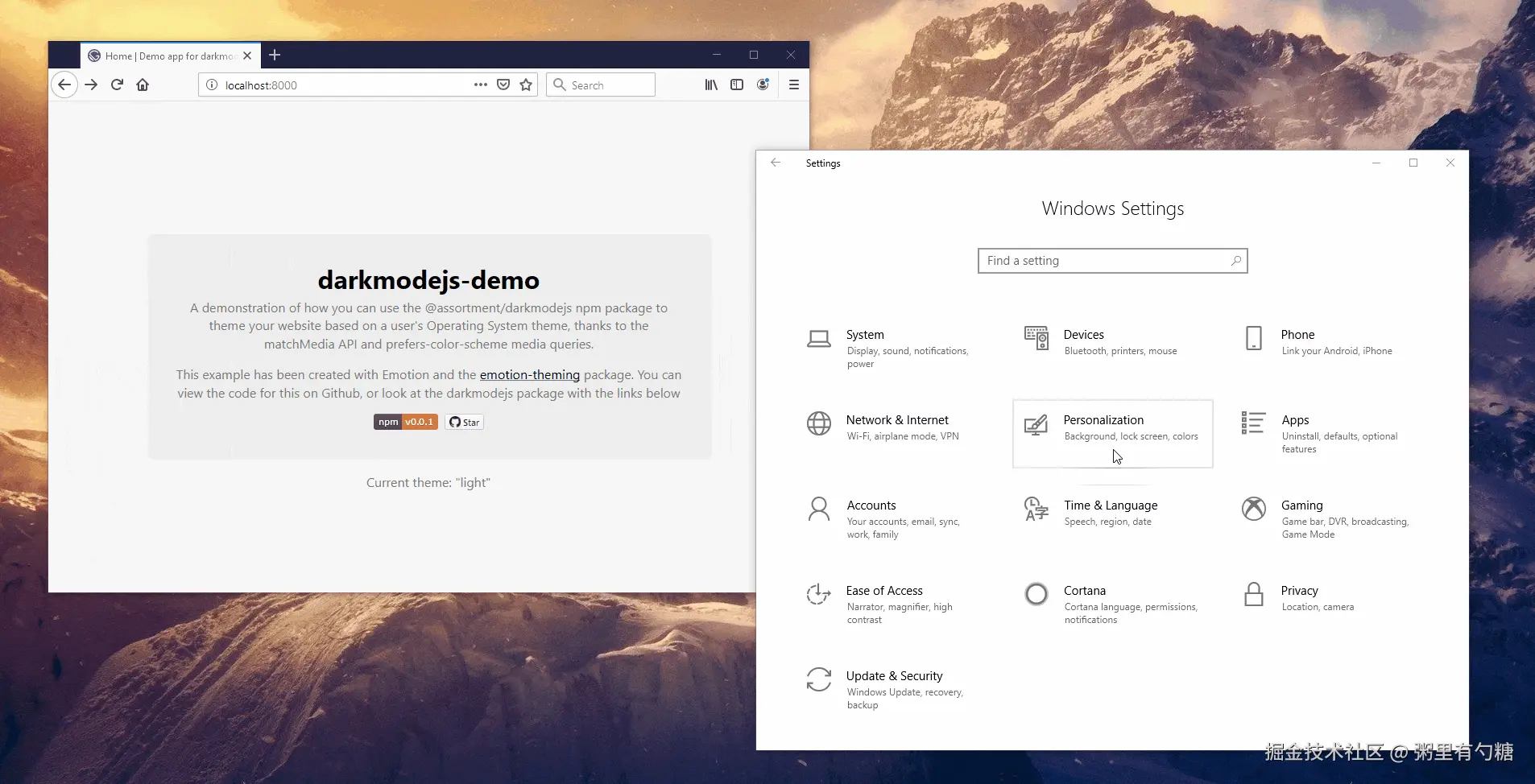Click back arrow in Settings window
The height and width of the screenshot is (784, 1535).
[776, 163]
